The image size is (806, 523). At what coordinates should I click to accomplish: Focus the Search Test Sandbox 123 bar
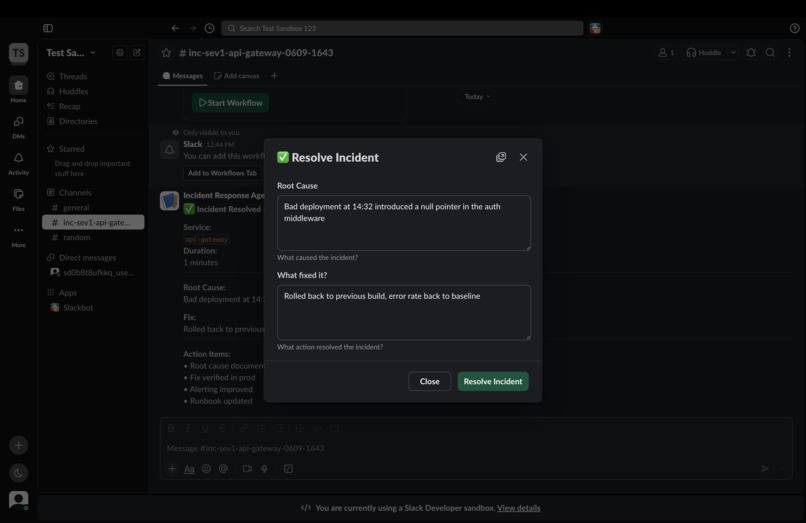pyautogui.click(x=402, y=28)
